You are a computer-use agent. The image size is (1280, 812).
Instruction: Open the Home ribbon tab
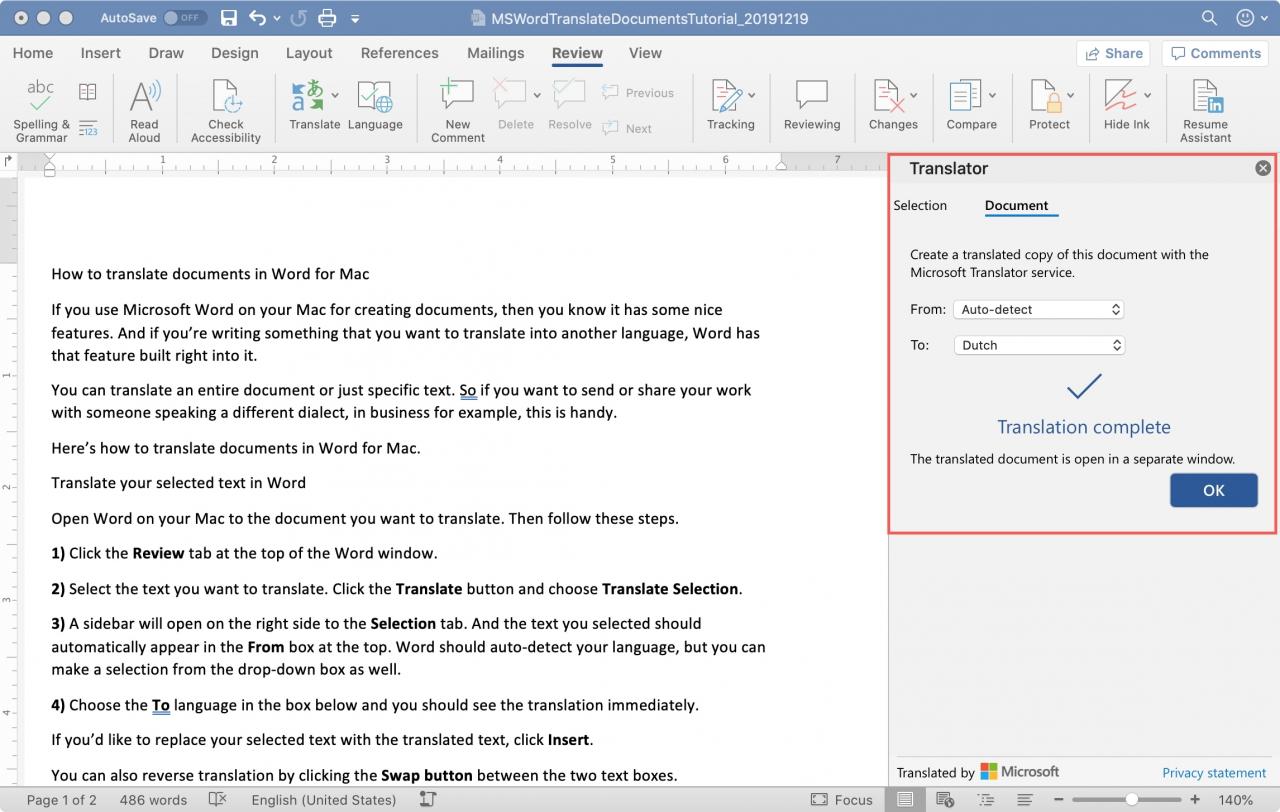tap(33, 53)
